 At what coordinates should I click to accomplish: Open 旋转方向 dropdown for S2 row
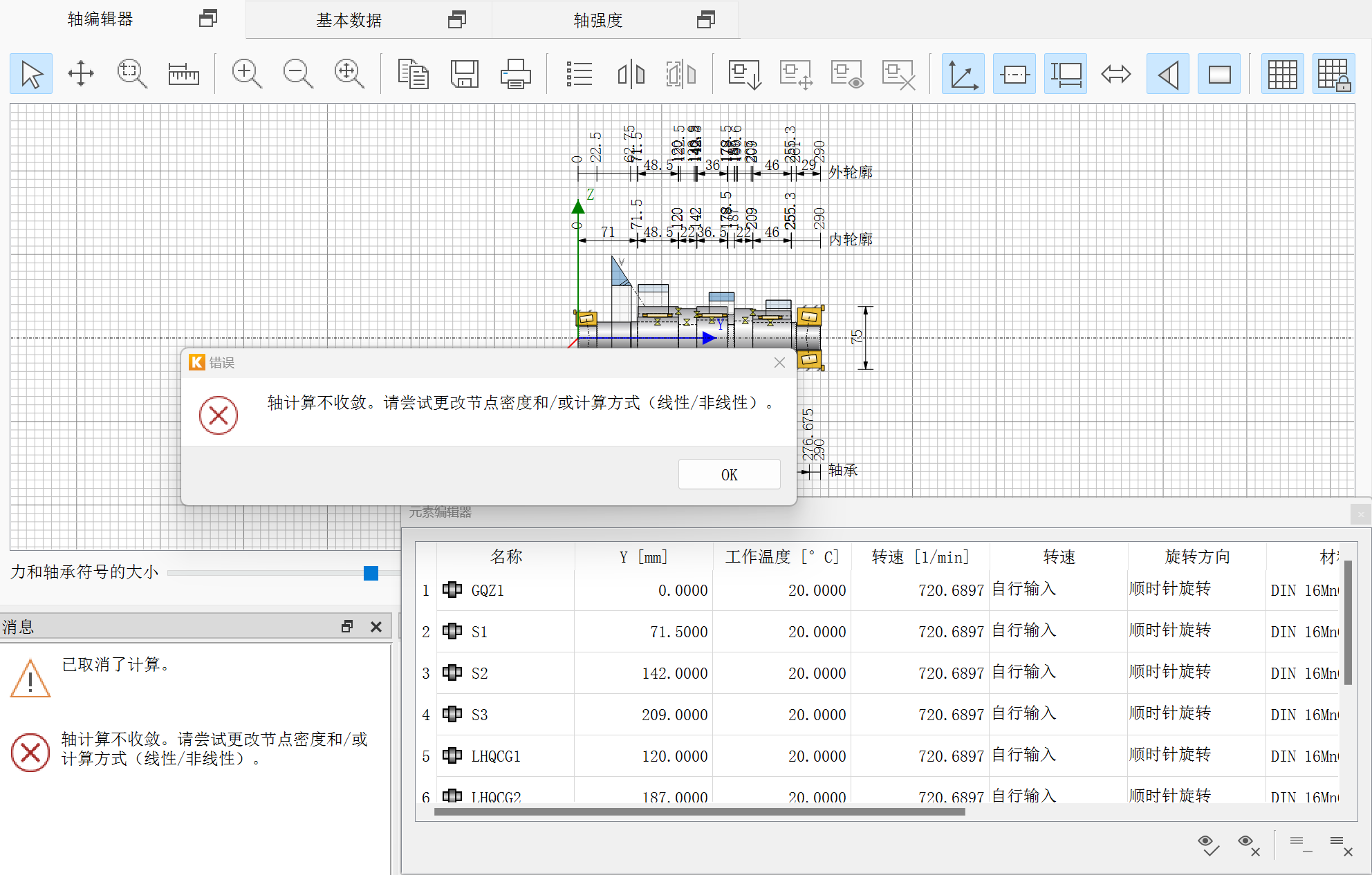[x=1196, y=672]
